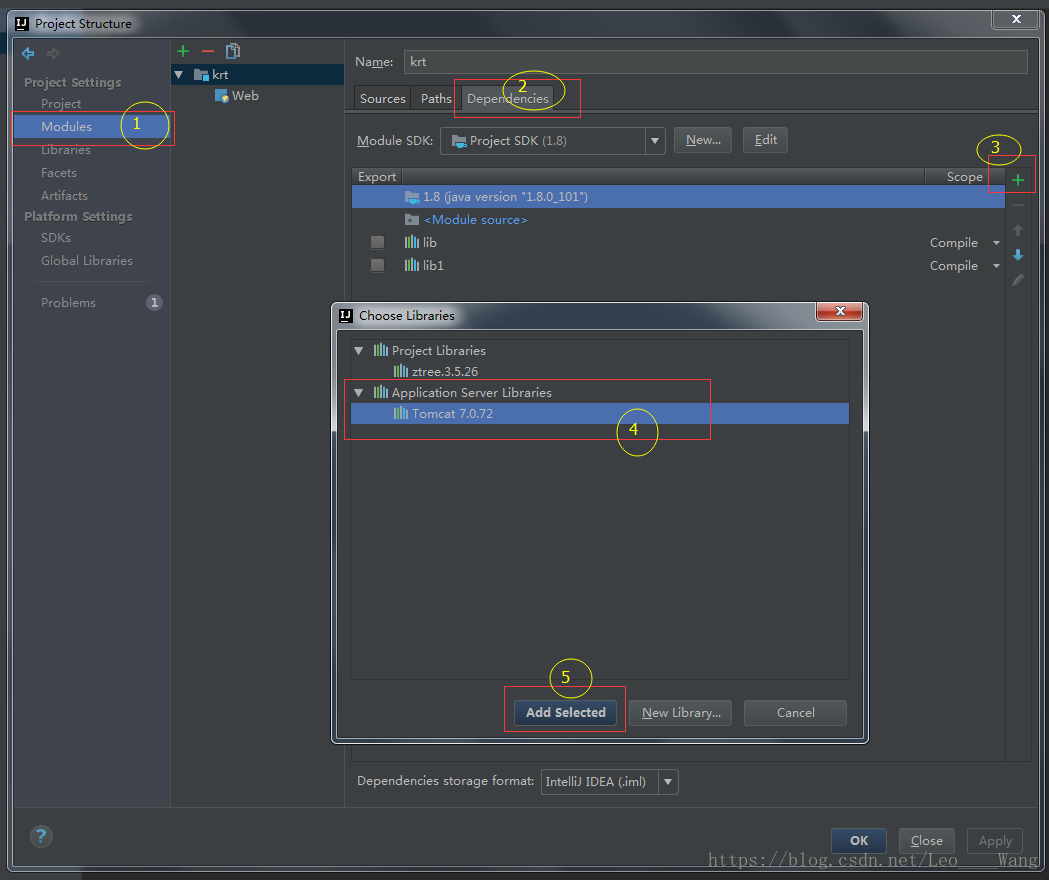Open the Facets settings
Image resolution: width=1049 pixels, height=880 pixels.
coord(59,173)
